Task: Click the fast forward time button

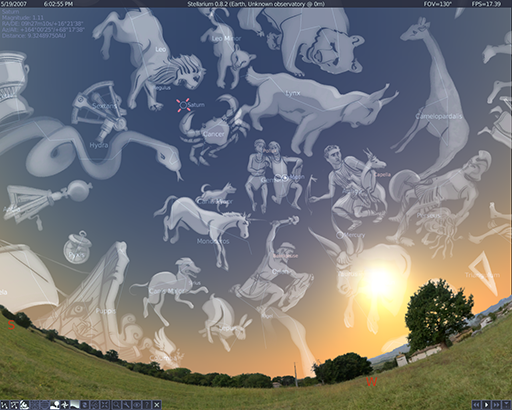Action: pyautogui.click(x=497, y=405)
